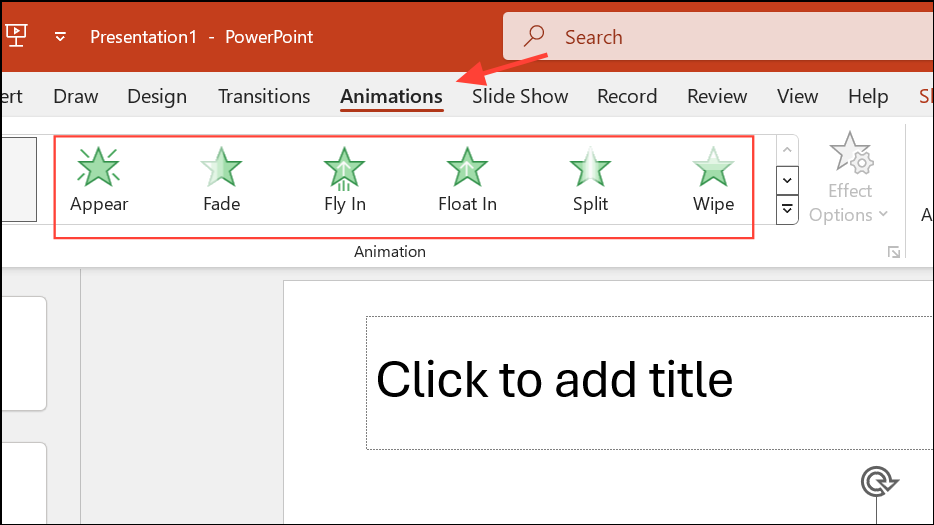934x525 pixels.
Task: Open the Animation group dialog launcher
Action: [x=893, y=252]
